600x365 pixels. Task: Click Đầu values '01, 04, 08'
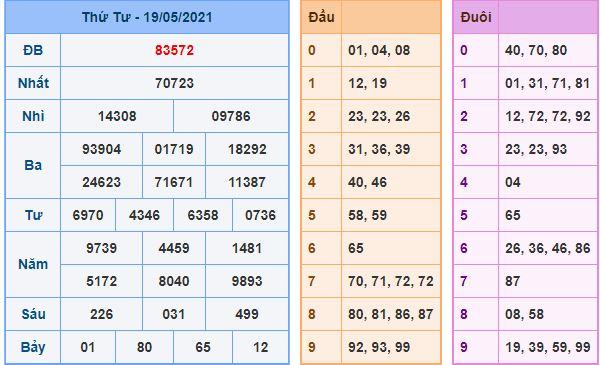(x=379, y=50)
